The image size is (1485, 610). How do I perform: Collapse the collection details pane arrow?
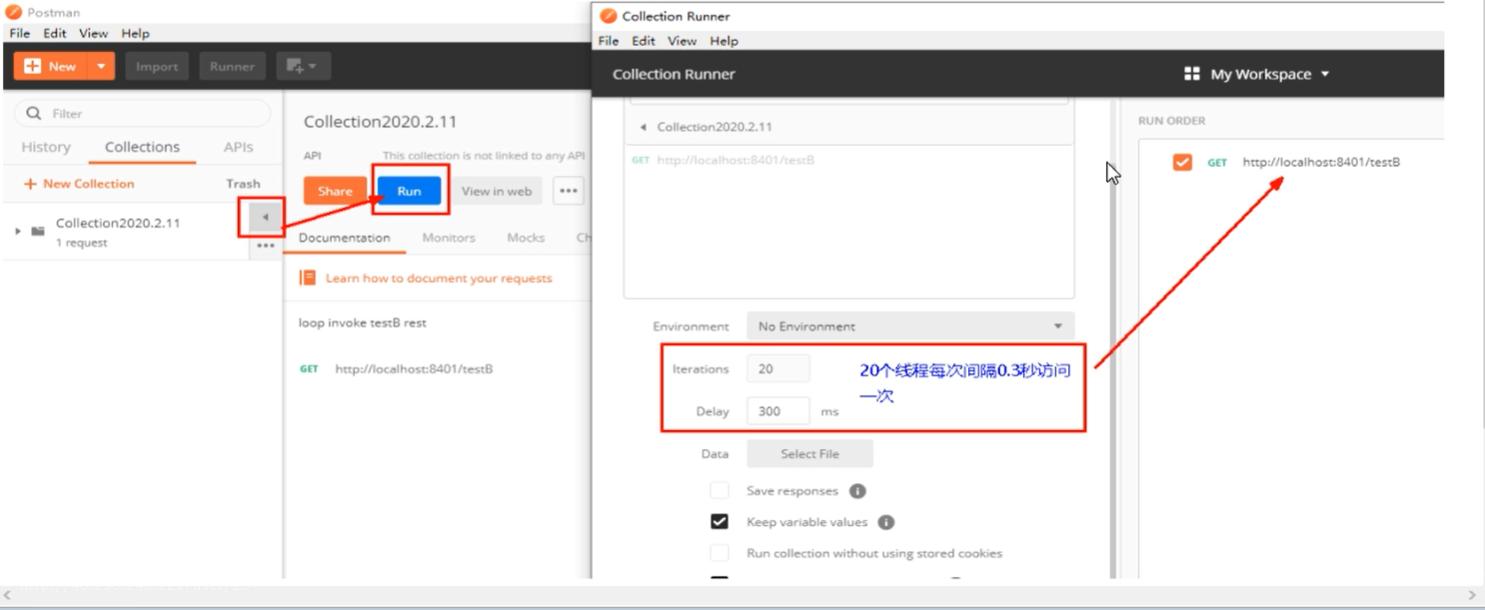(265, 217)
